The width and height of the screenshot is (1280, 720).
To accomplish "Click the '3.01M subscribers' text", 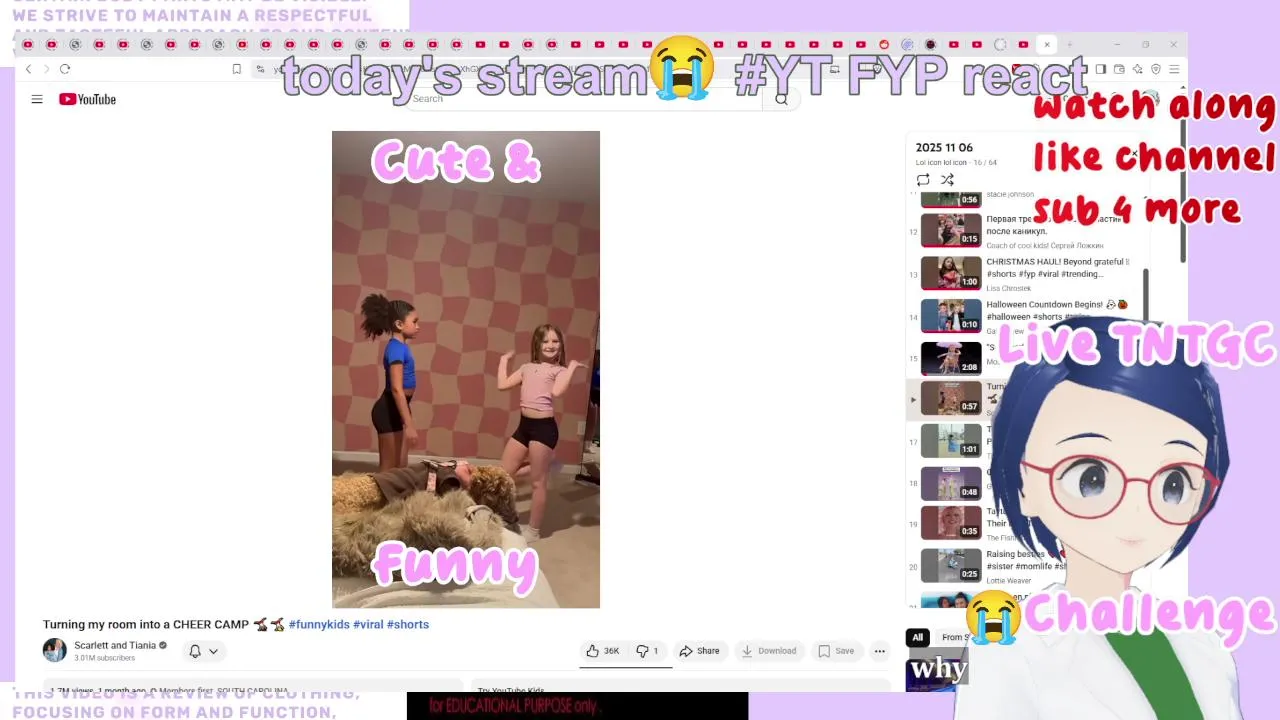I will 104,658.
